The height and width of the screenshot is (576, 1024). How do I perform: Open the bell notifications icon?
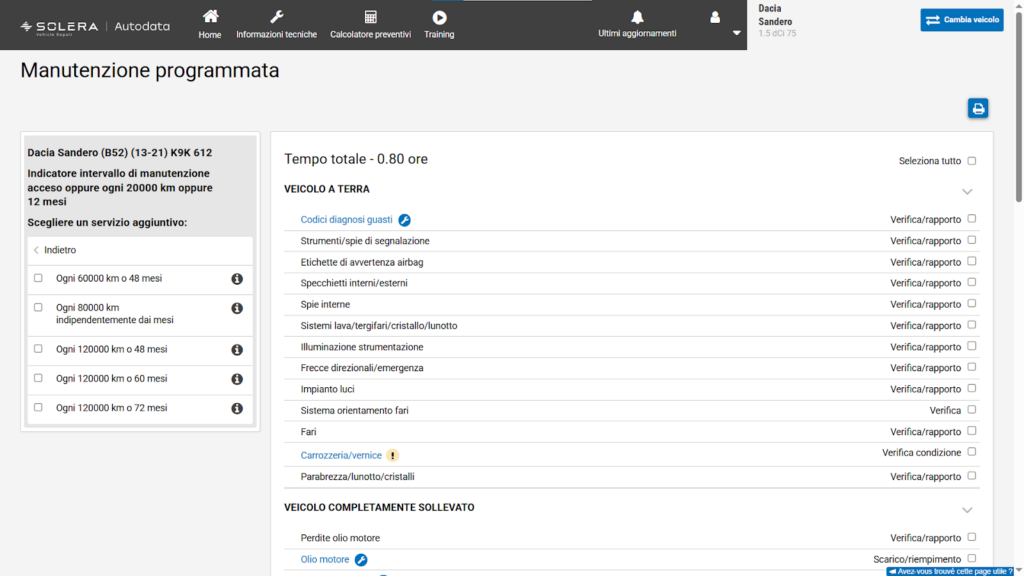637,17
